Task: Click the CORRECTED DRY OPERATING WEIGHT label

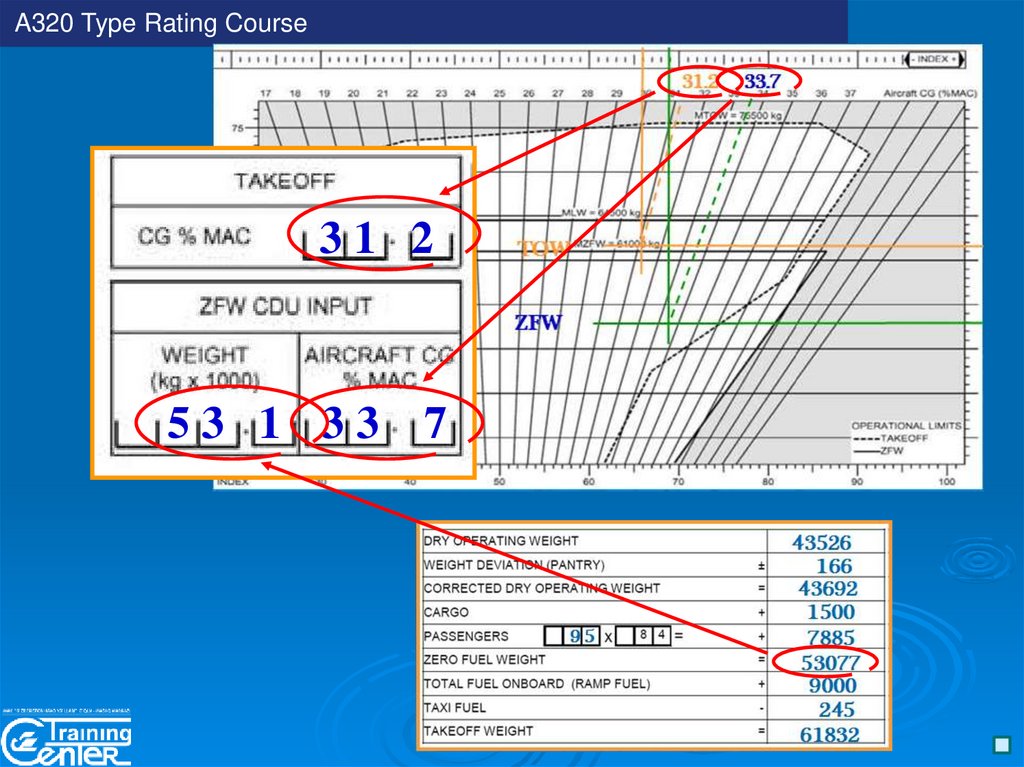Action: [x=541, y=589]
